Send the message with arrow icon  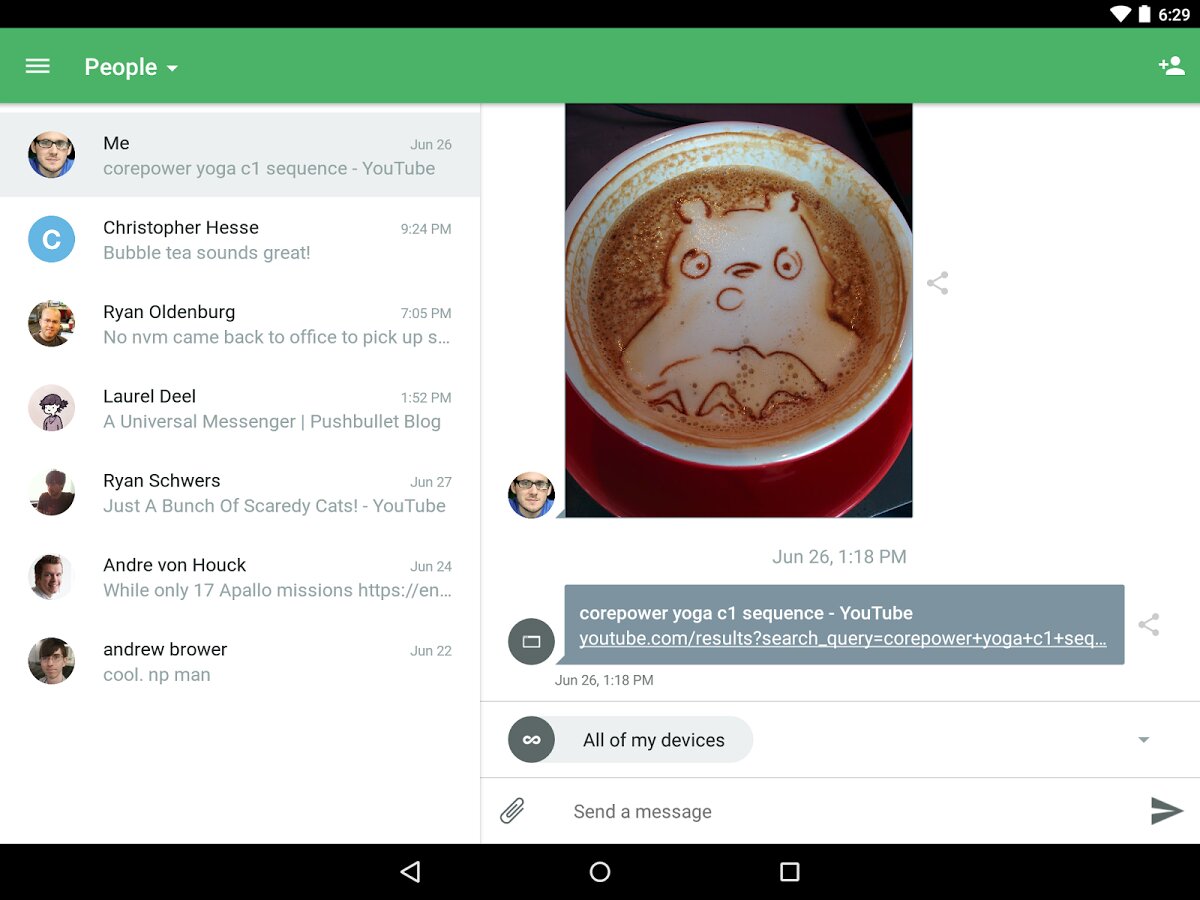[x=1166, y=811]
